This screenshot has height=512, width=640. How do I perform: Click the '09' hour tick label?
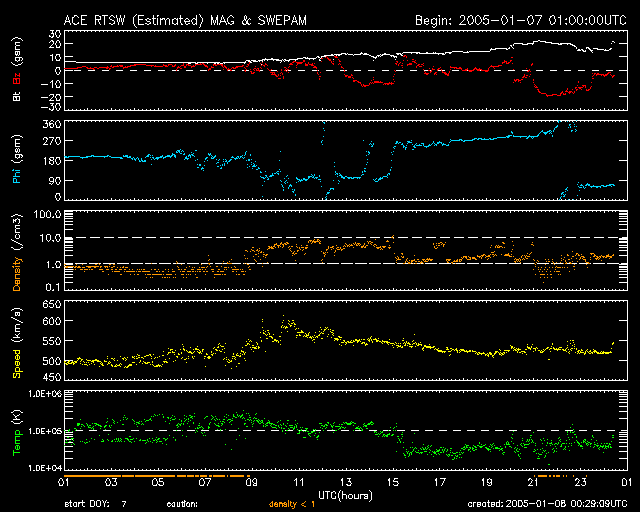pyautogui.click(x=251, y=483)
